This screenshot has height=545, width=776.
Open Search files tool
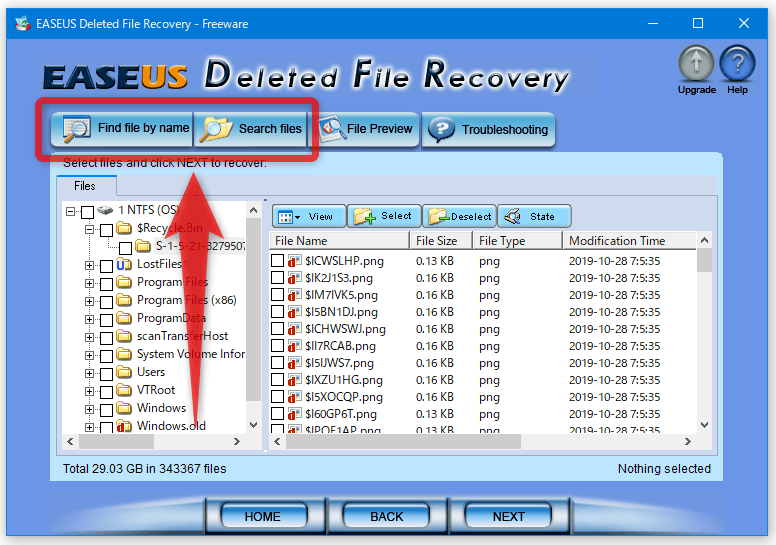coord(250,129)
